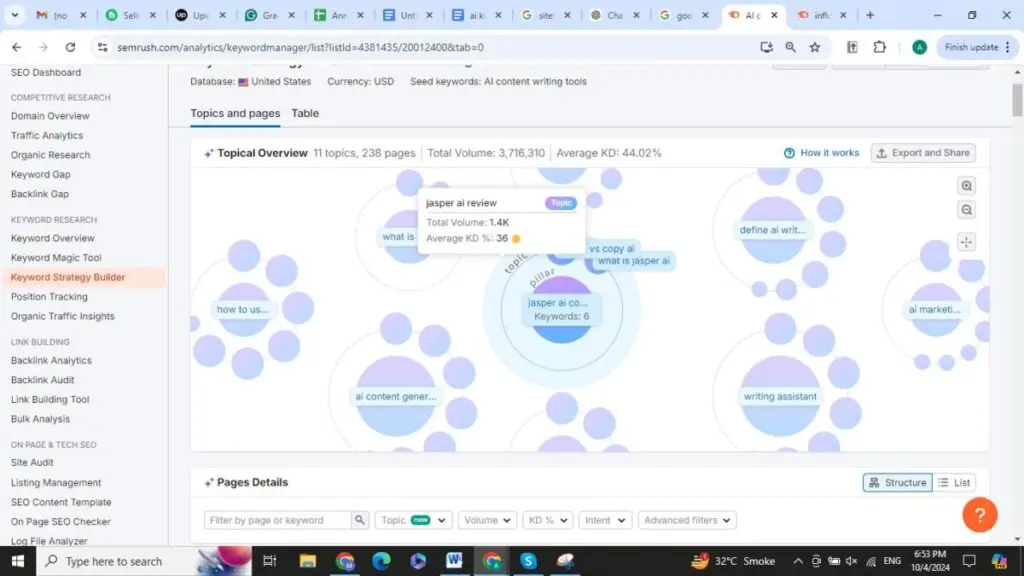Open Keyword Magic Tool in the sidebar
Viewport: 1024px width, 576px height.
56,258
